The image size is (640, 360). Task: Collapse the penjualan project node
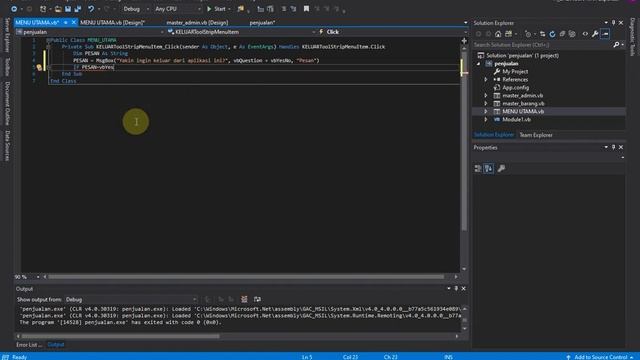478,64
